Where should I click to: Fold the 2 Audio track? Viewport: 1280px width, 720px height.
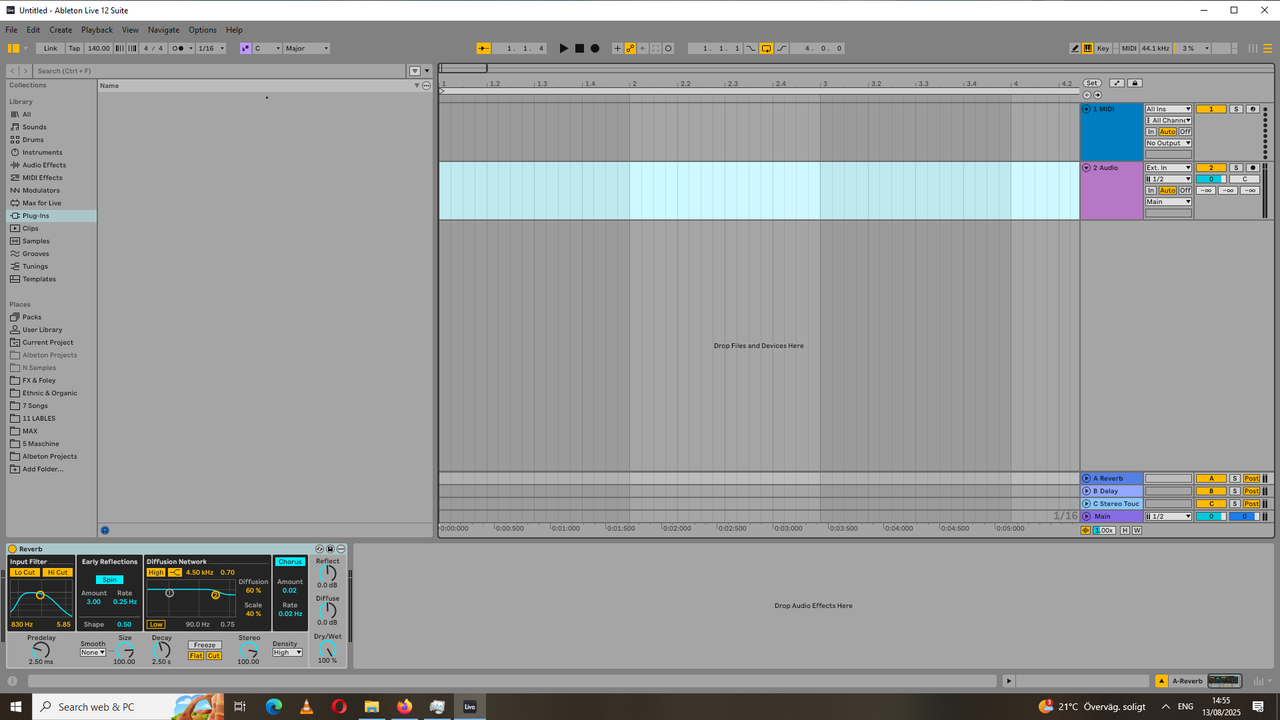point(1087,167)
